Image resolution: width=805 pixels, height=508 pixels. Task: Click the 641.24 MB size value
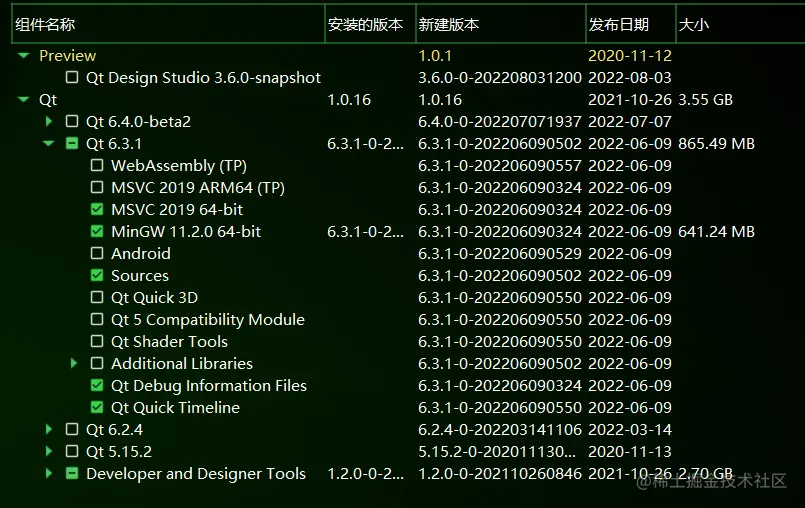[x=716, y=232]
